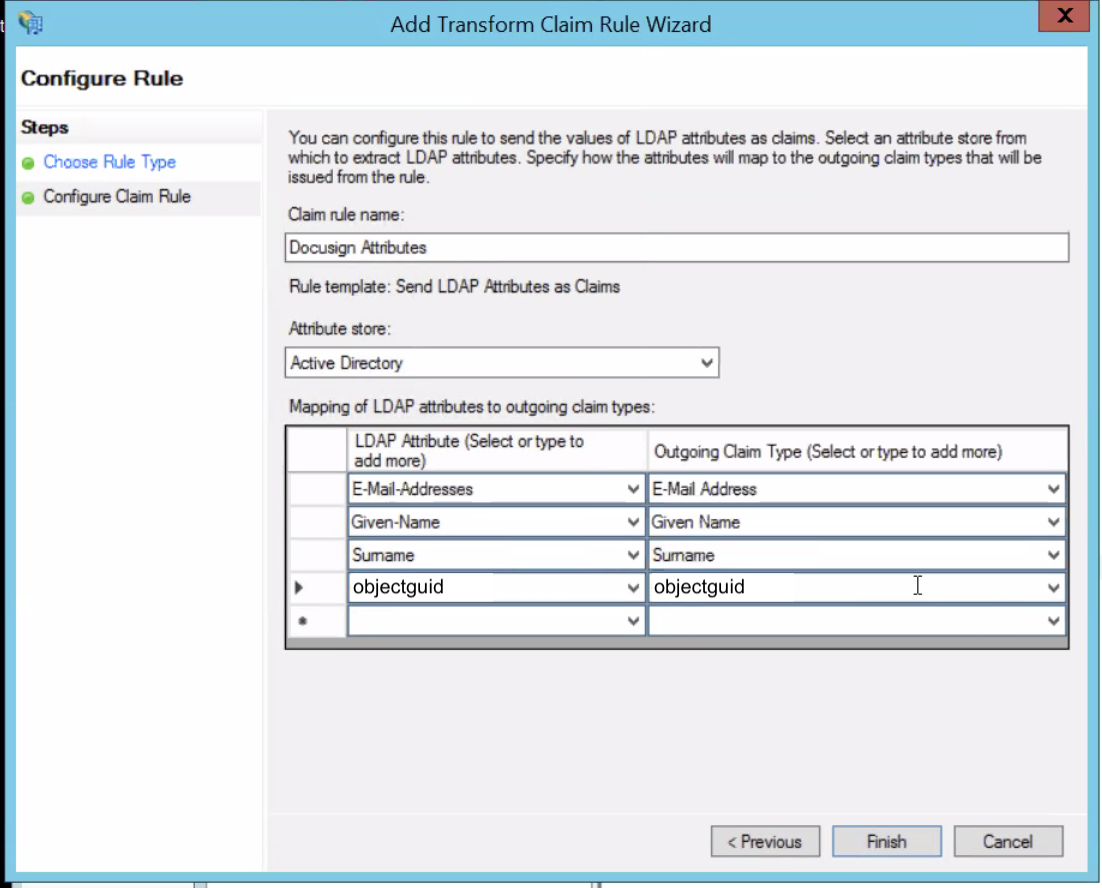The height and width of the screenshot is (888, 1102).
Task: Select the empty LDAP Attribute row
Action: pyautogui.click(x=490, y=621)
